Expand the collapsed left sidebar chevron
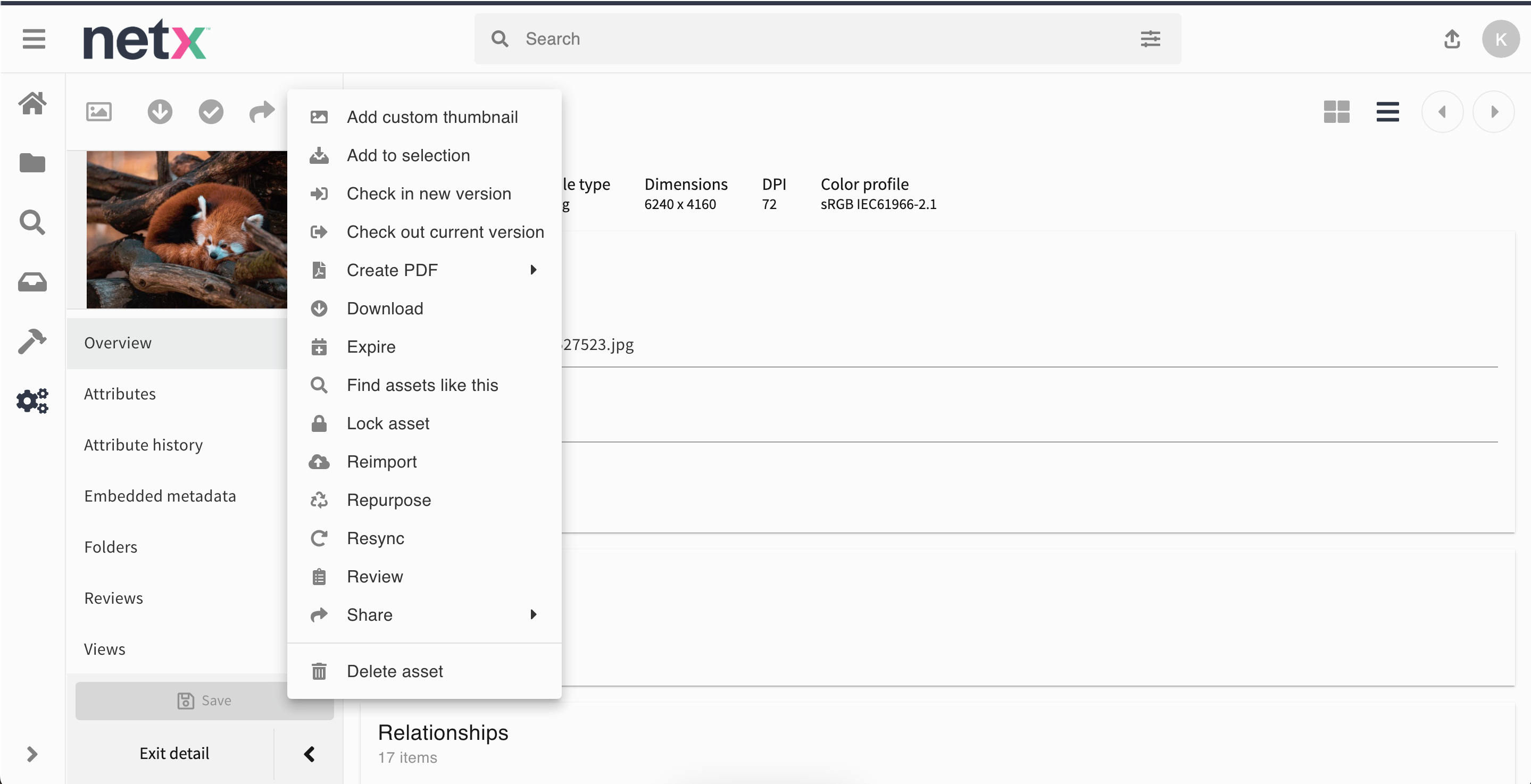 [x=32, y=754]
